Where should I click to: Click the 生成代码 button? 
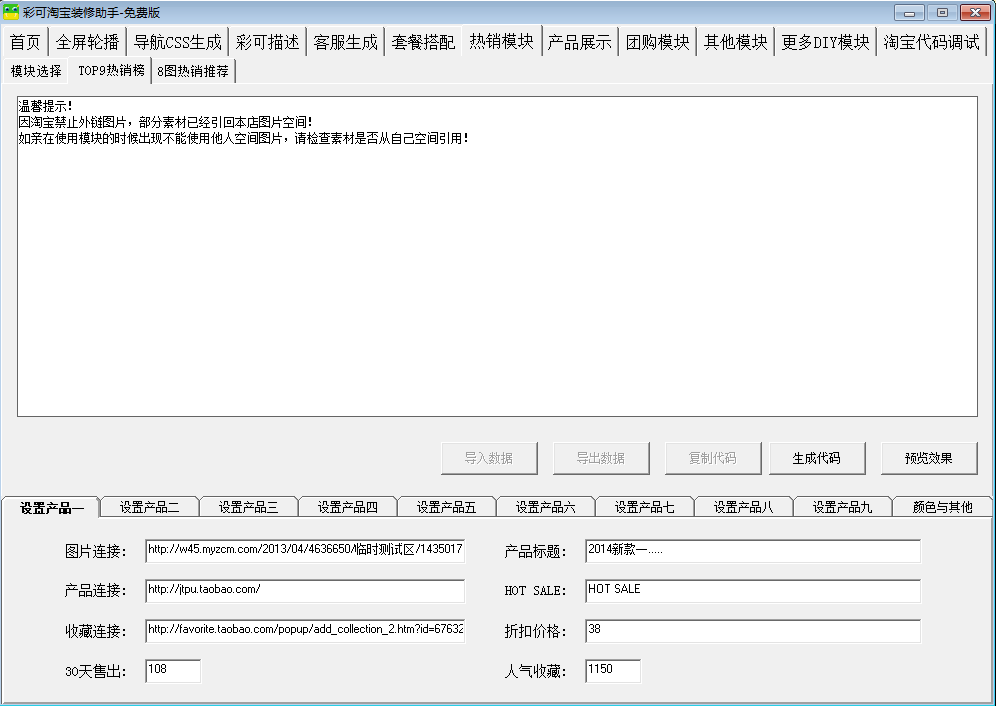[x=816, y=458]
